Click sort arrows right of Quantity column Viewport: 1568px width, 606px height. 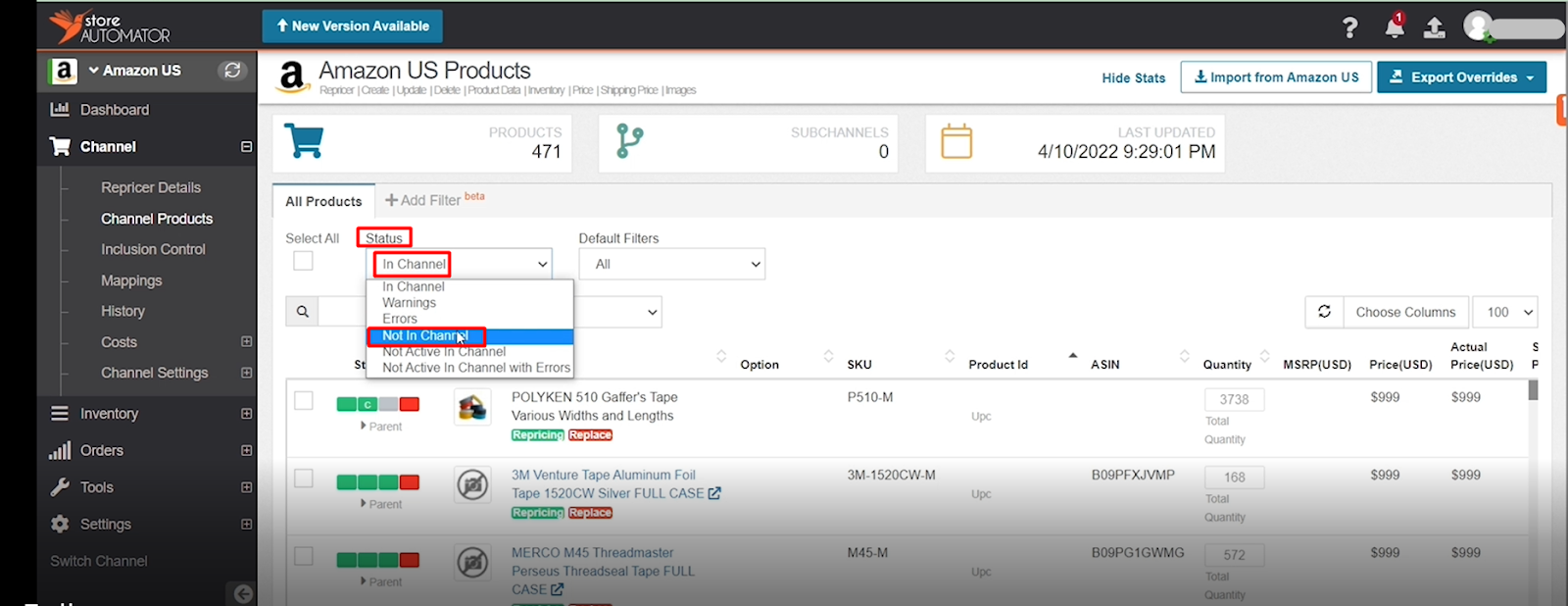(1265, 356)
